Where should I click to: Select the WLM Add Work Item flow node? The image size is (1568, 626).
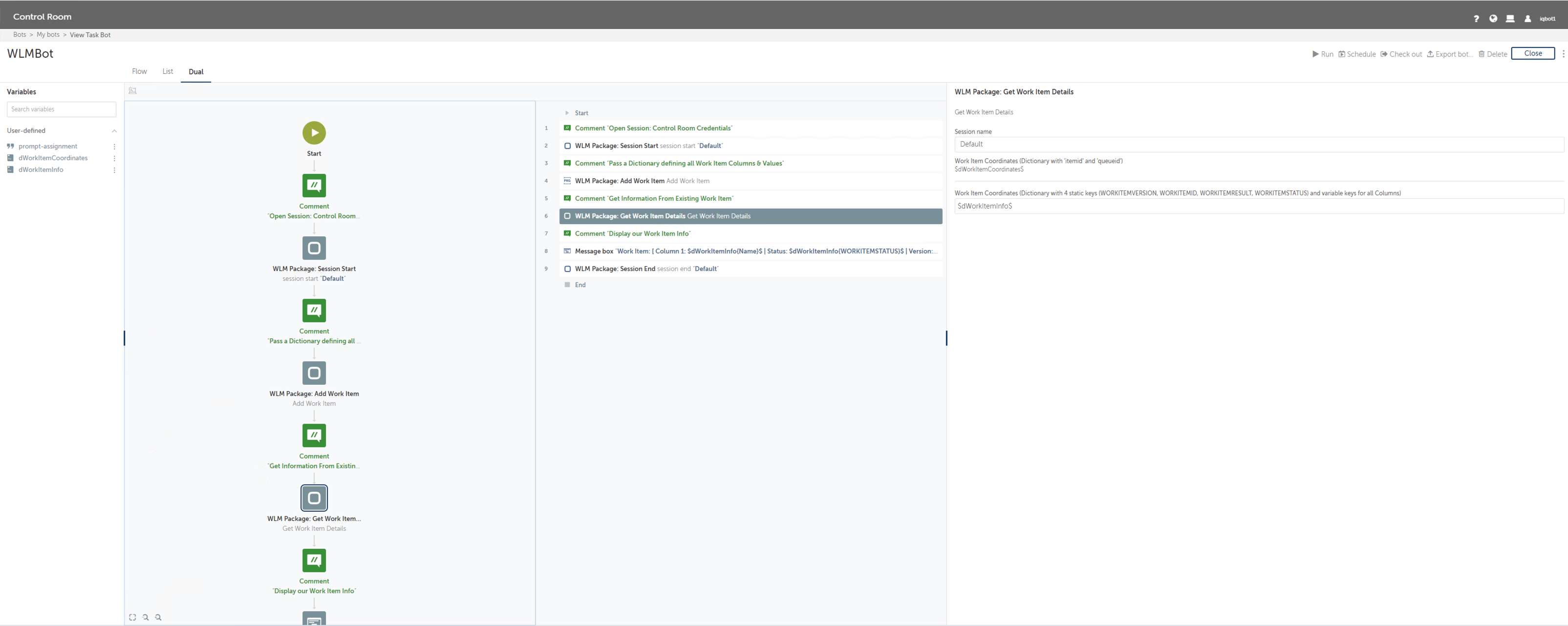click(x=314, y=373)
